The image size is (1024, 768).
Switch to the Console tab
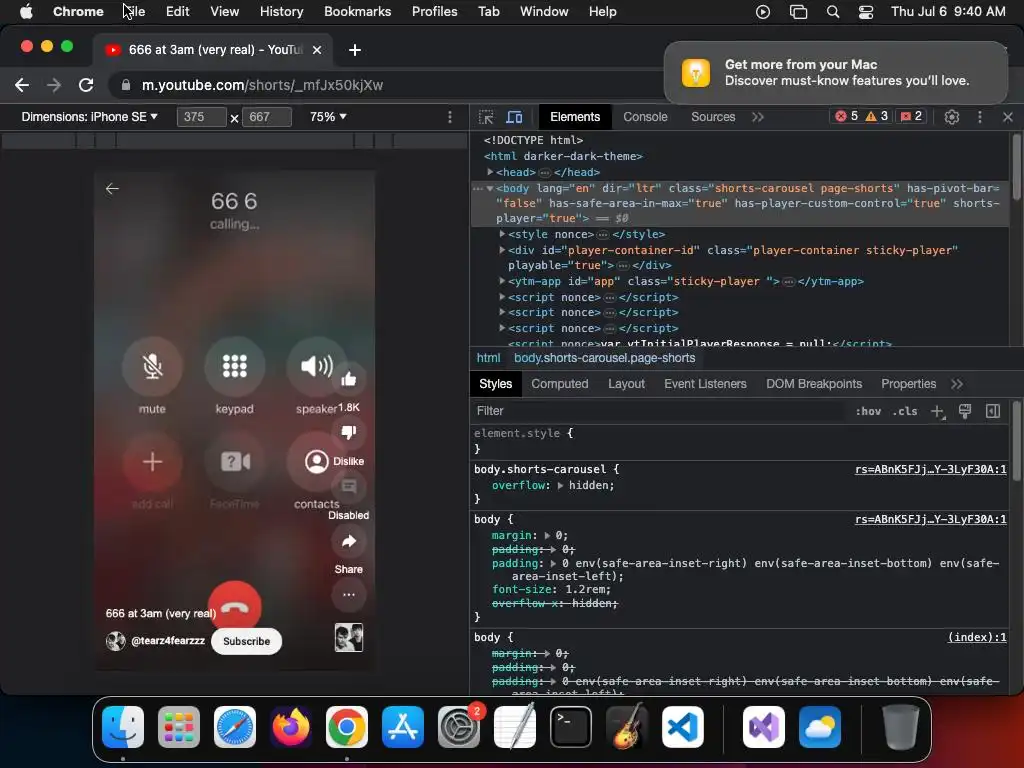coord(645,117)
